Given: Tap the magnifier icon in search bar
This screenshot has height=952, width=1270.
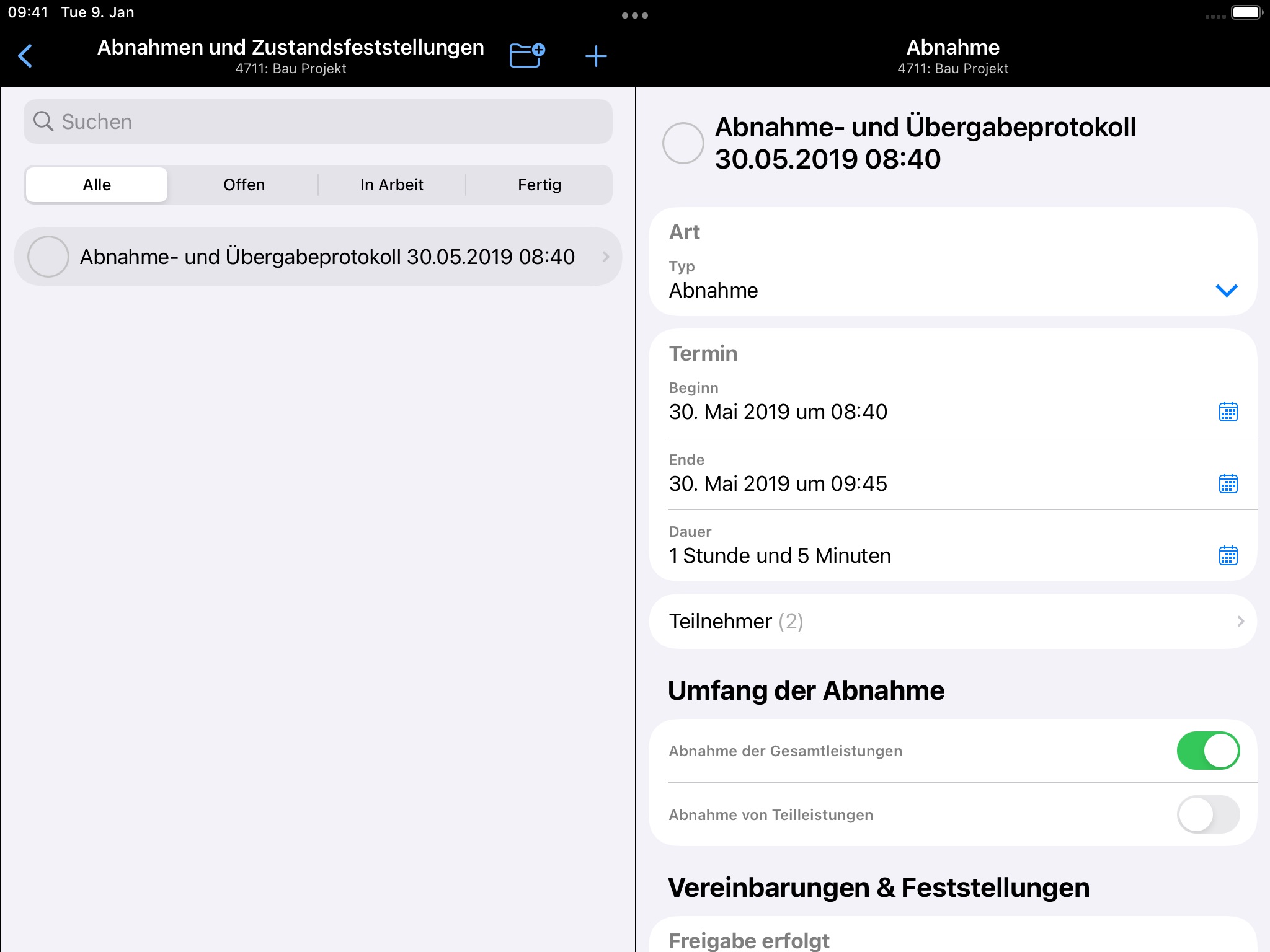Looking at the screenshot, I should 43,121.
